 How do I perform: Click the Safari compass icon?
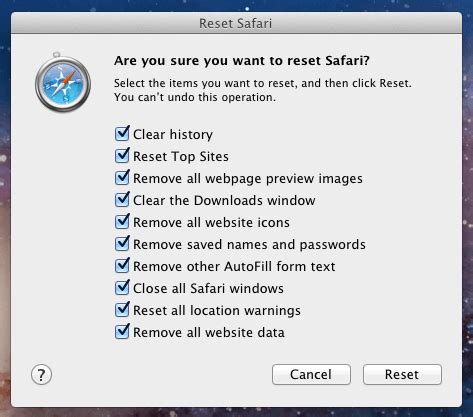63,83
